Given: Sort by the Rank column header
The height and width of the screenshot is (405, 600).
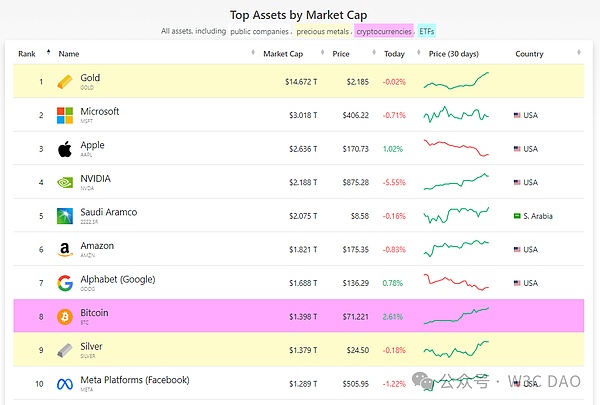Looking at the screenshot, I should click(x=27, y=53).
